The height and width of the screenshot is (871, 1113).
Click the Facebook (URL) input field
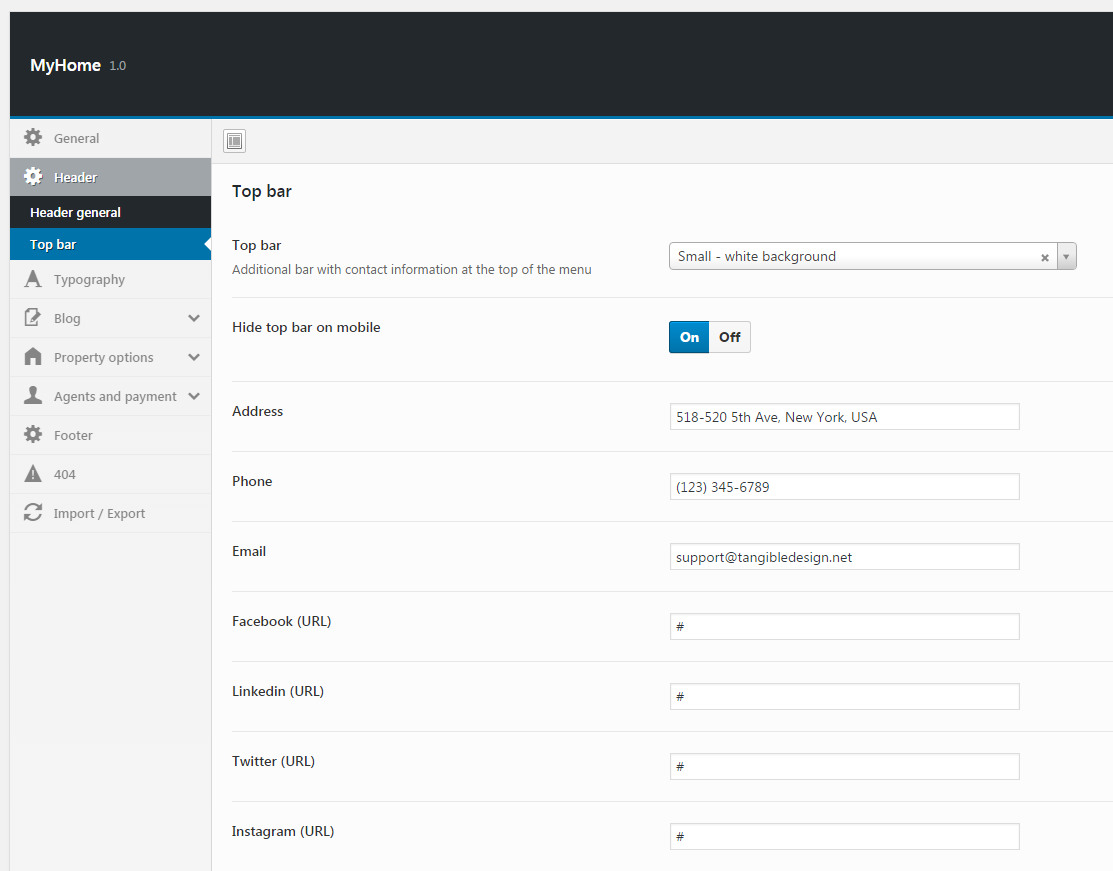845,627
